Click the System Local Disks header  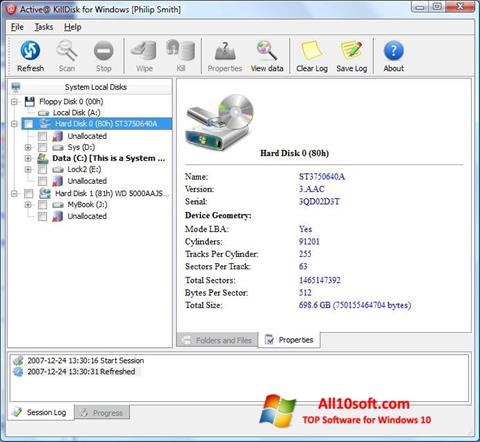(x=90, y=87)
